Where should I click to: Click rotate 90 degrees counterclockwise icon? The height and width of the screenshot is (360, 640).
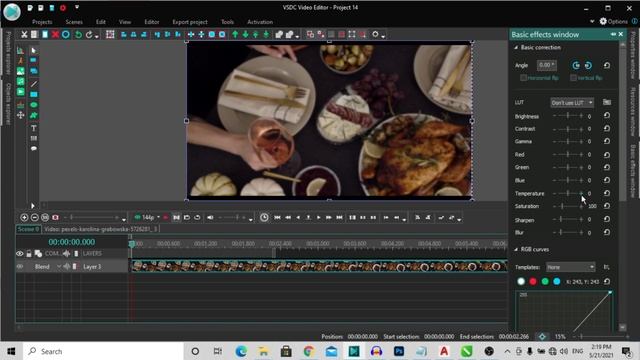pos(576,65)
